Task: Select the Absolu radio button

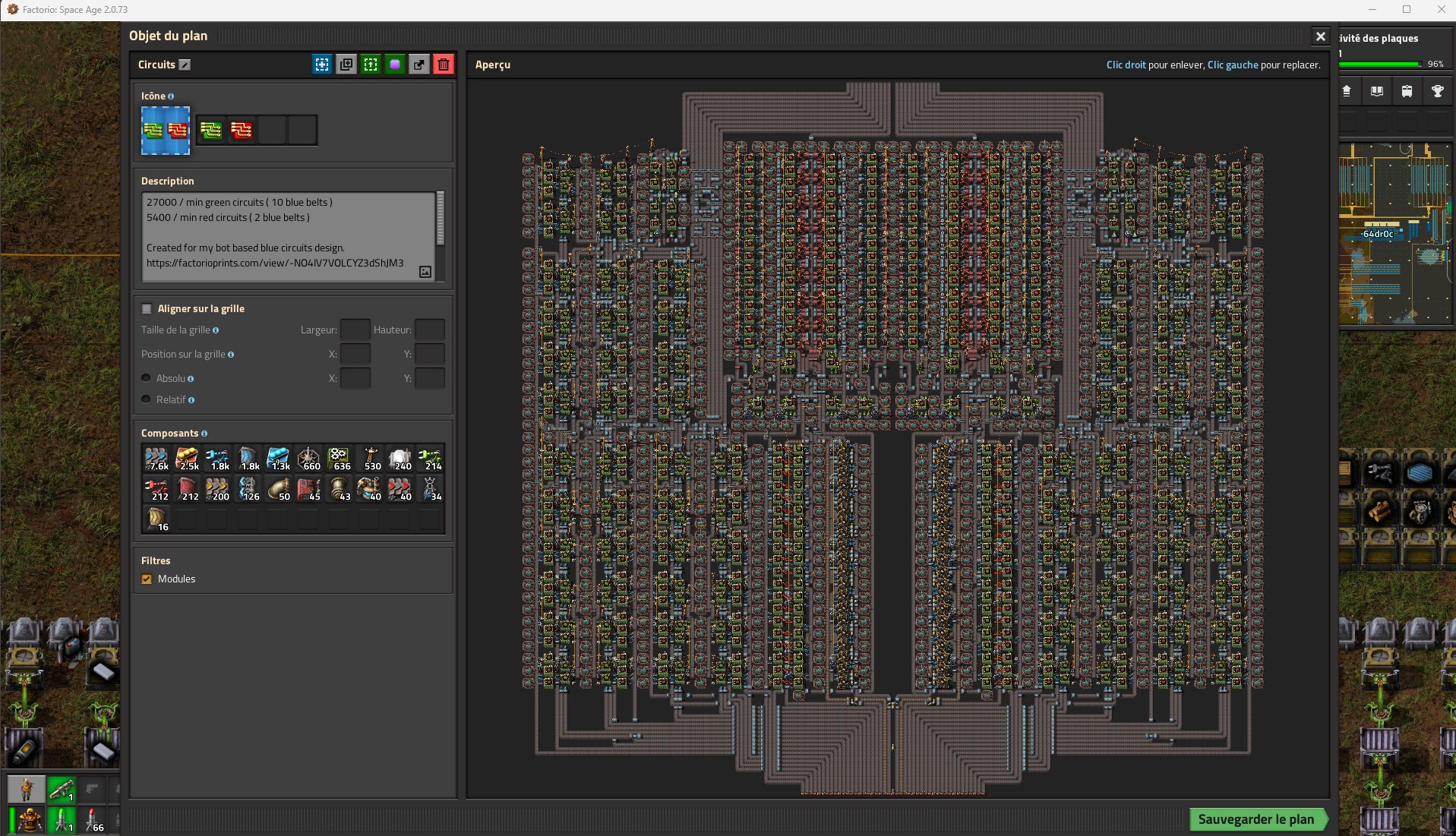Action: (147, 378)
